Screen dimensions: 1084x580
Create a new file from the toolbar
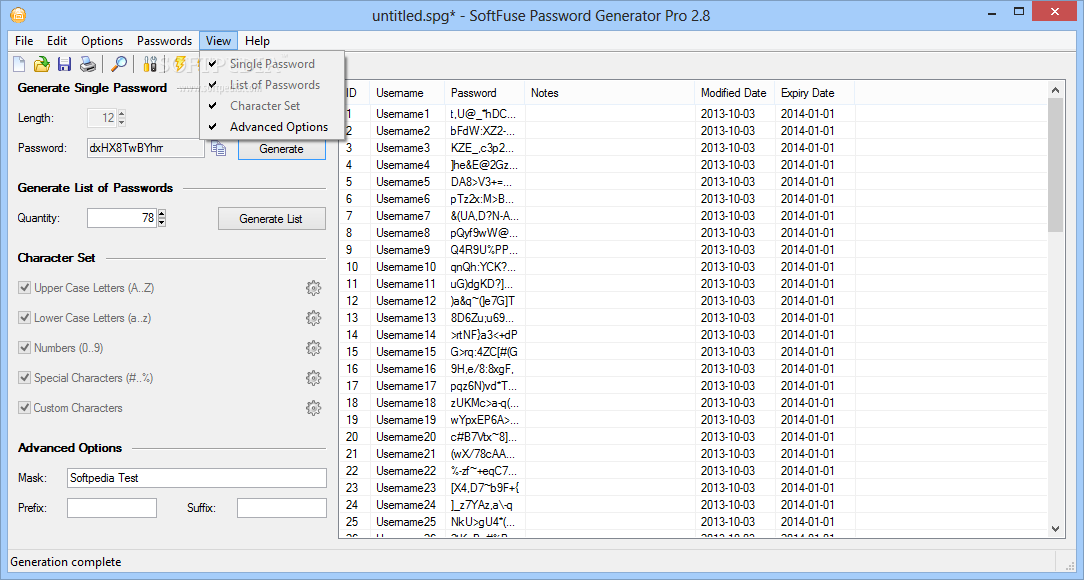pyautogui.click(x=19, y=65)
